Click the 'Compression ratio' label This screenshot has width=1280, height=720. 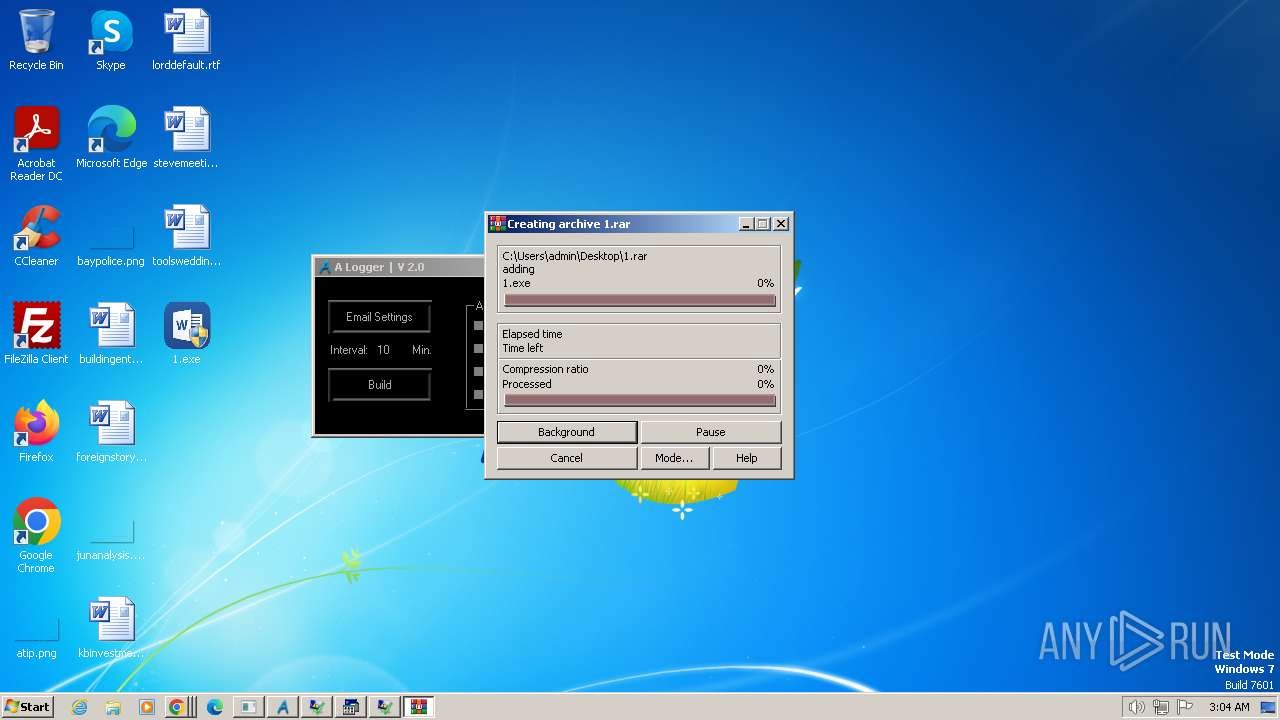coord(545,369)
